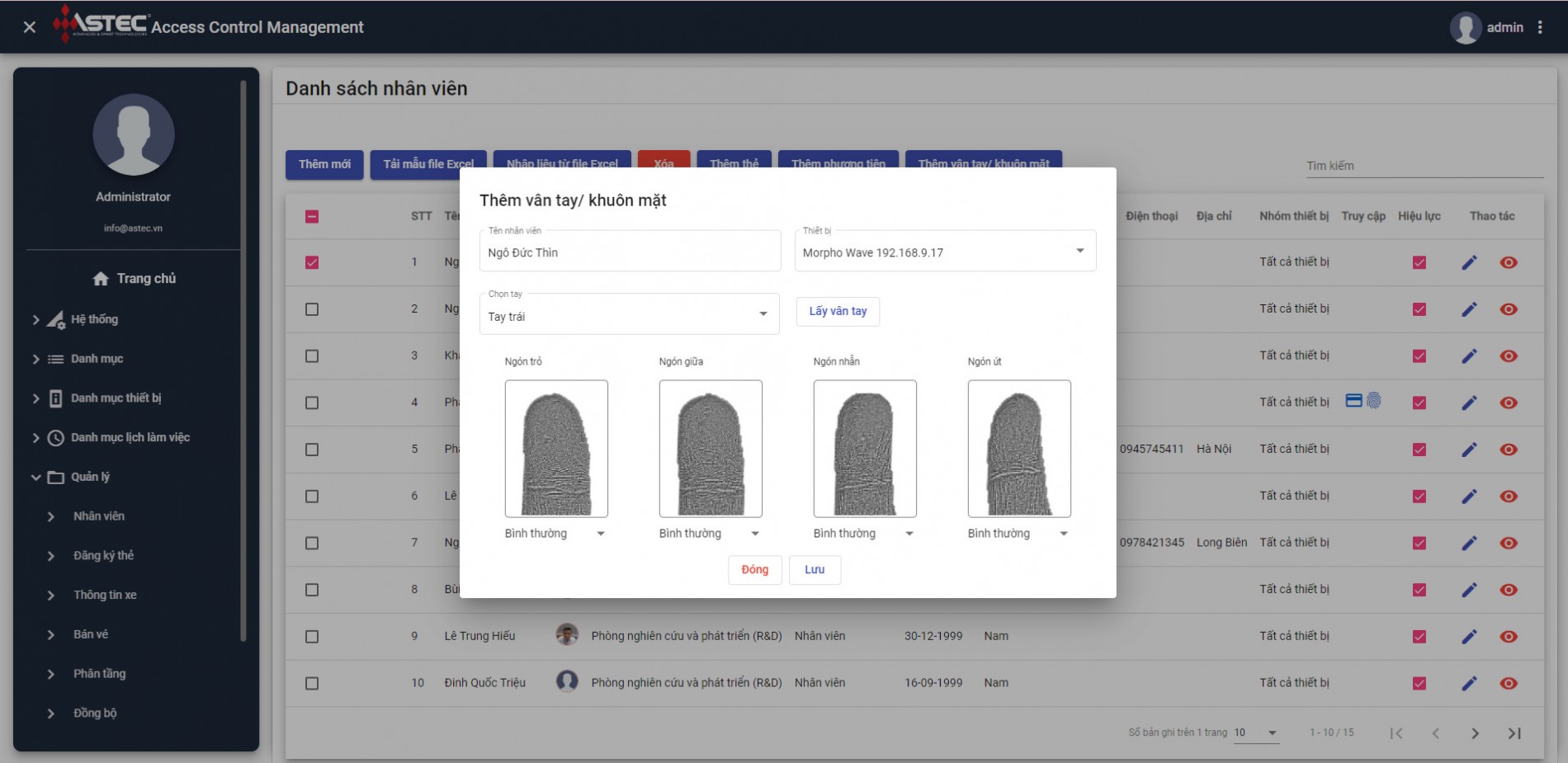The image size is (1568, 763).
Task: View details with eye icon in row 5
Action: pyautogui.click(x=1509, y=450)
